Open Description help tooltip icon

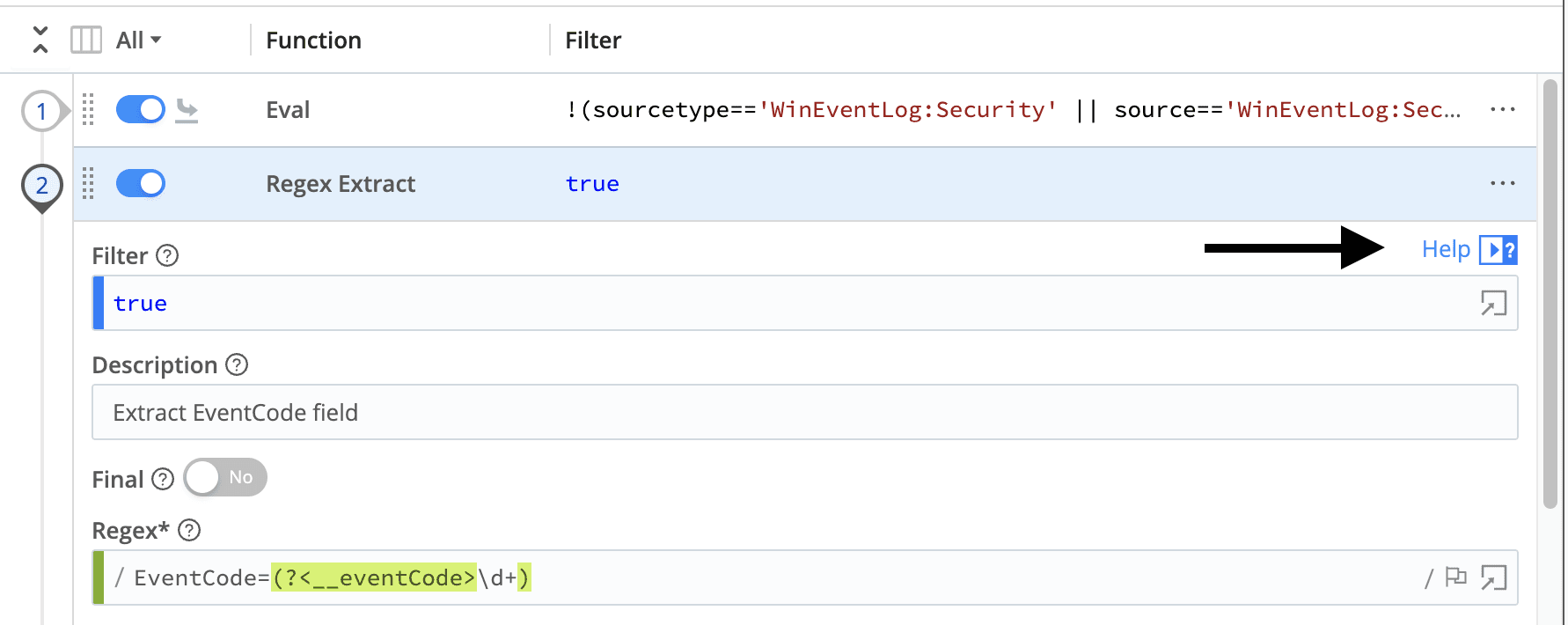point(237,364)
